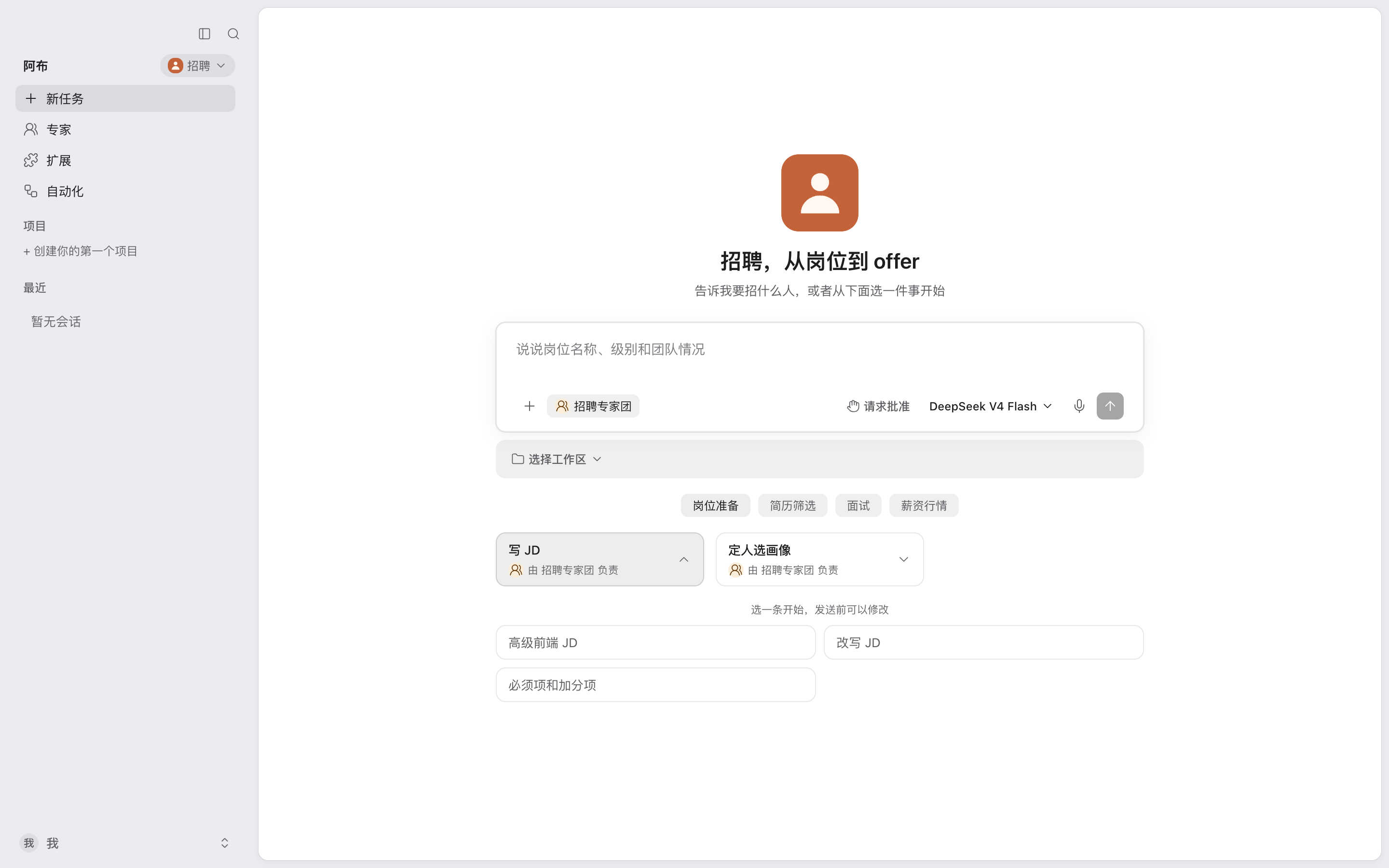Viewport: 1389px width, 868px height.
Task: Choose the 必须项和加分项 prompt
Action: click(655, 685)
